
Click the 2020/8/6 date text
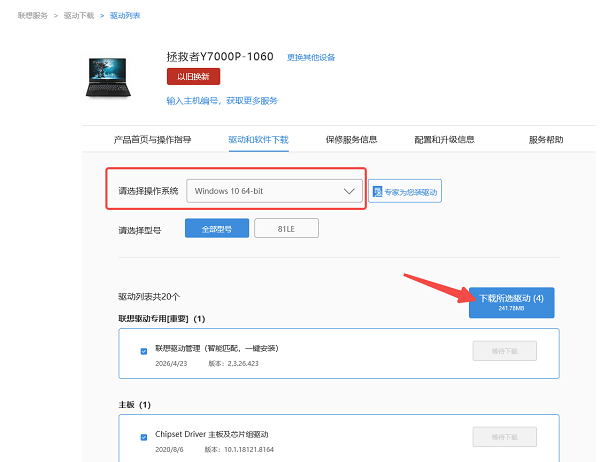pos(169,449)
